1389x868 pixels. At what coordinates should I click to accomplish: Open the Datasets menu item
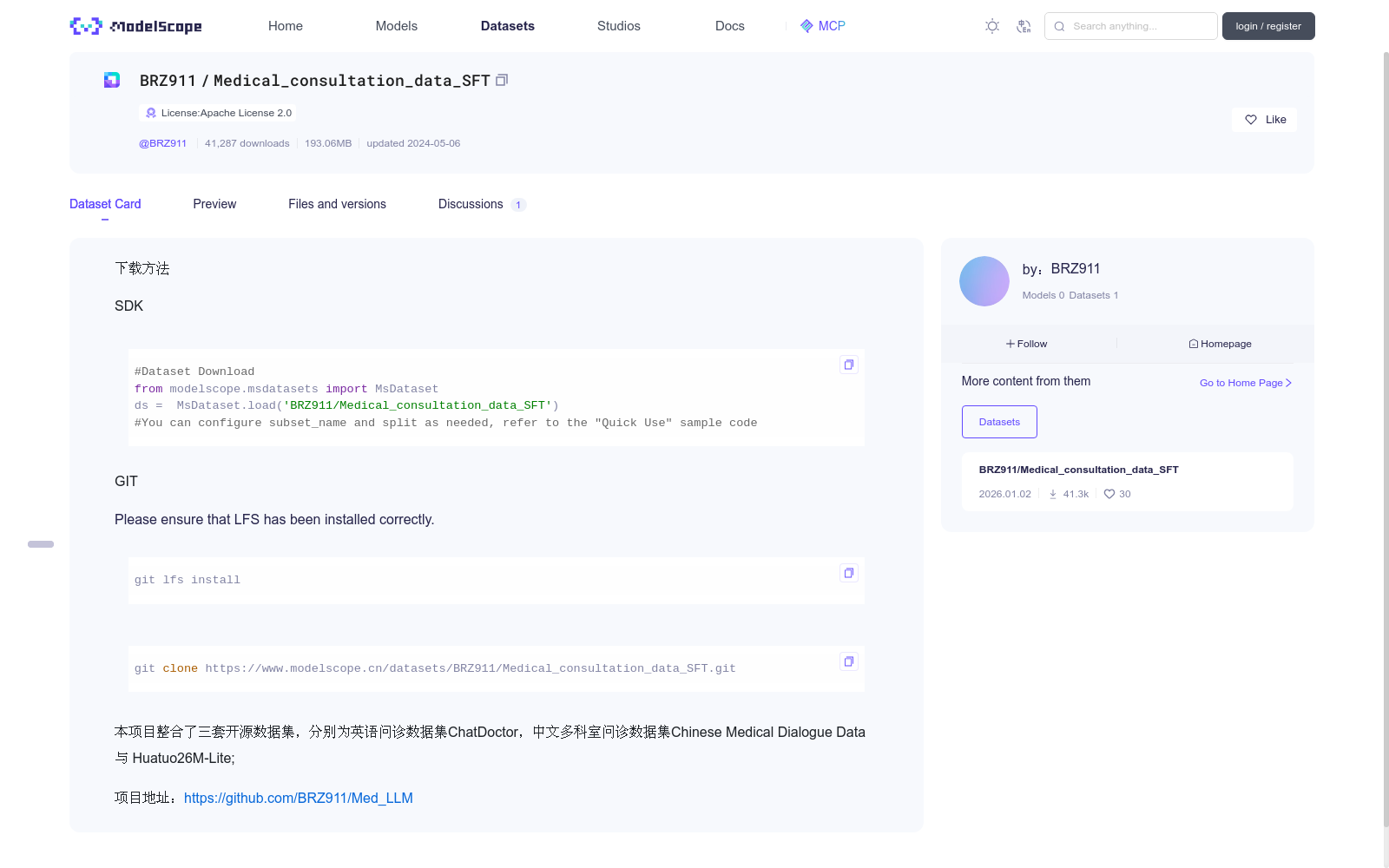[508, 26]
